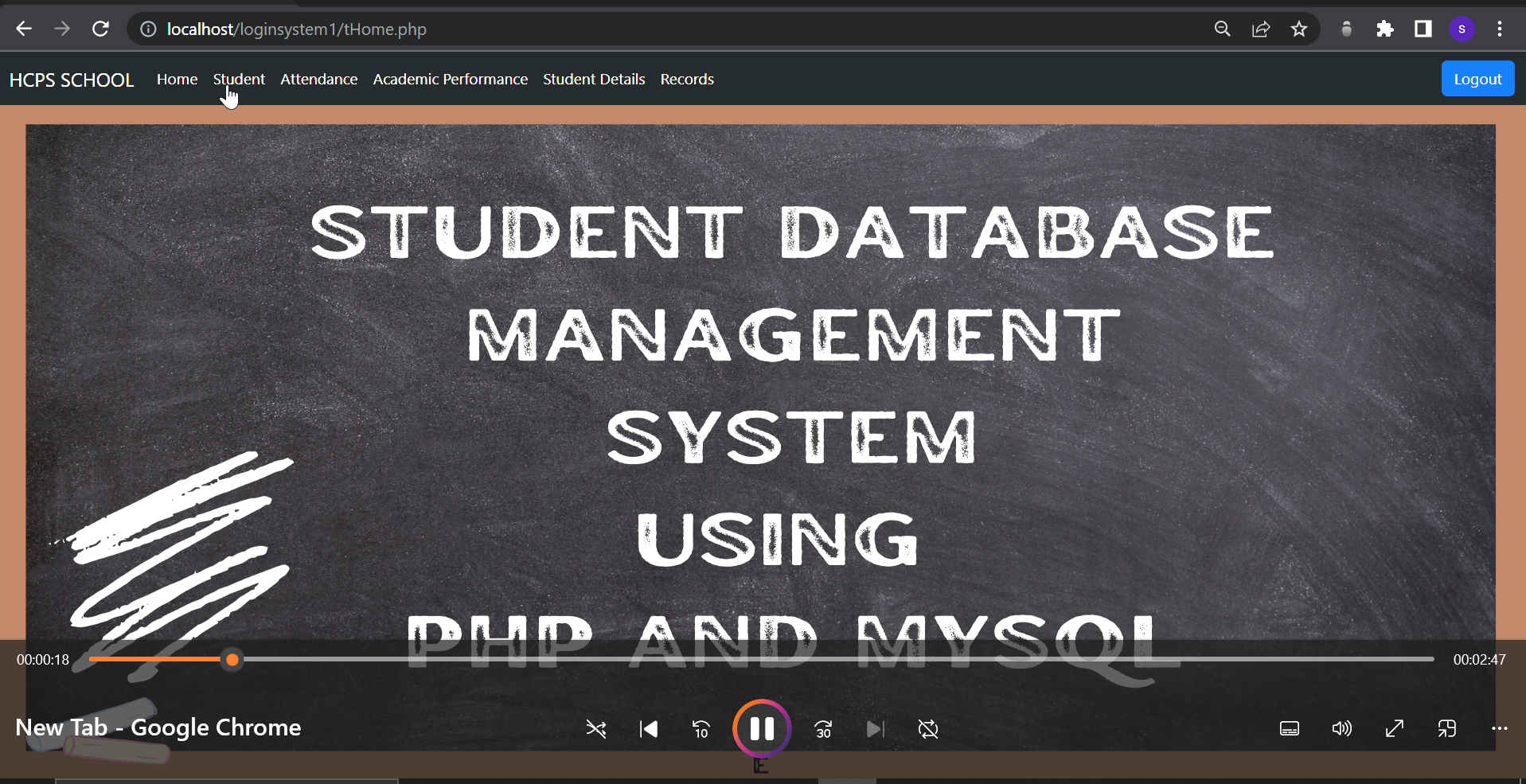This screenshot has width=1526, height=784.
Task: Click the browser address bar
Action: pyautogui.click(x=637, y=29)
